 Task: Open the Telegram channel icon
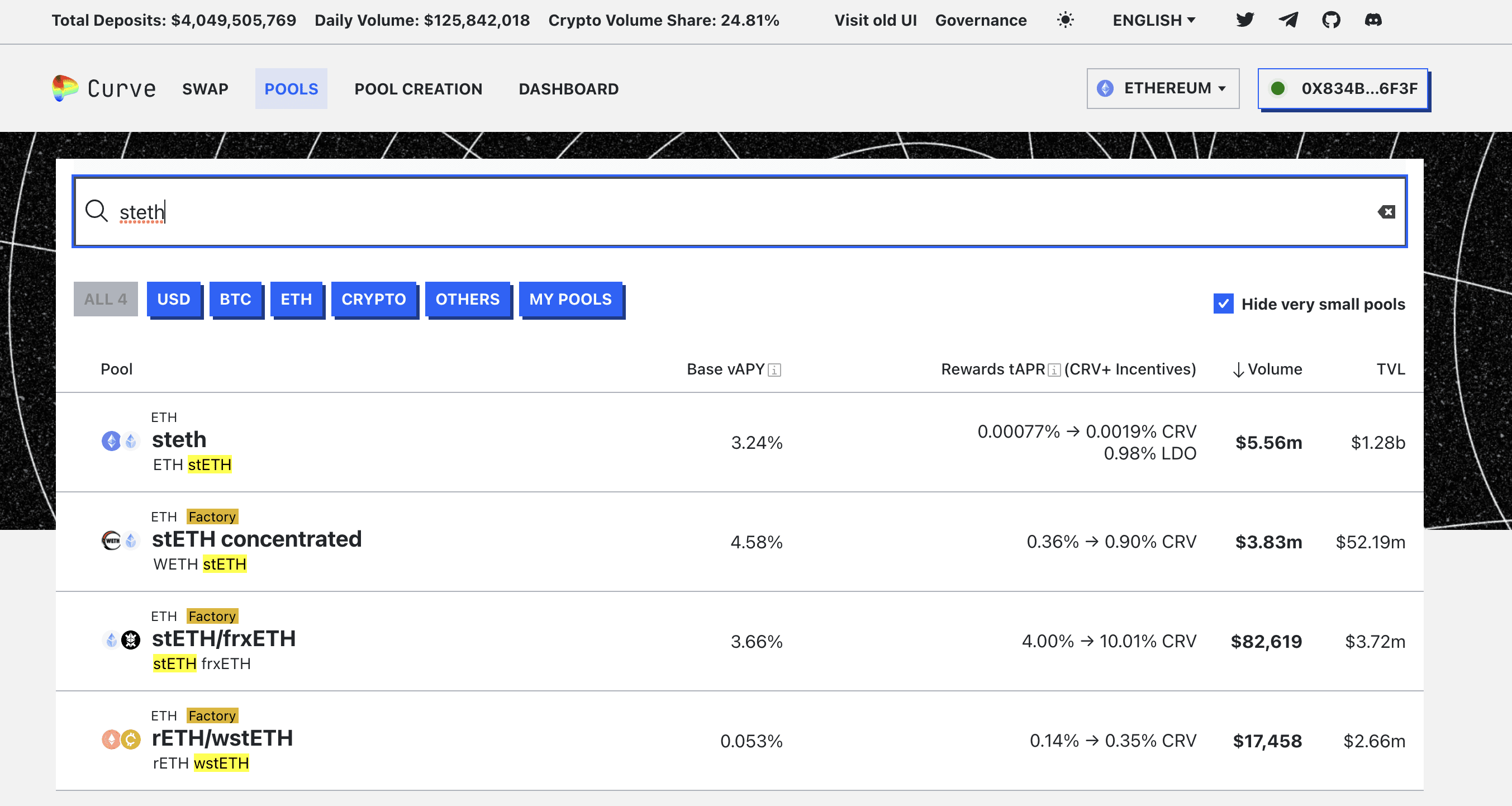[1288, 20]
